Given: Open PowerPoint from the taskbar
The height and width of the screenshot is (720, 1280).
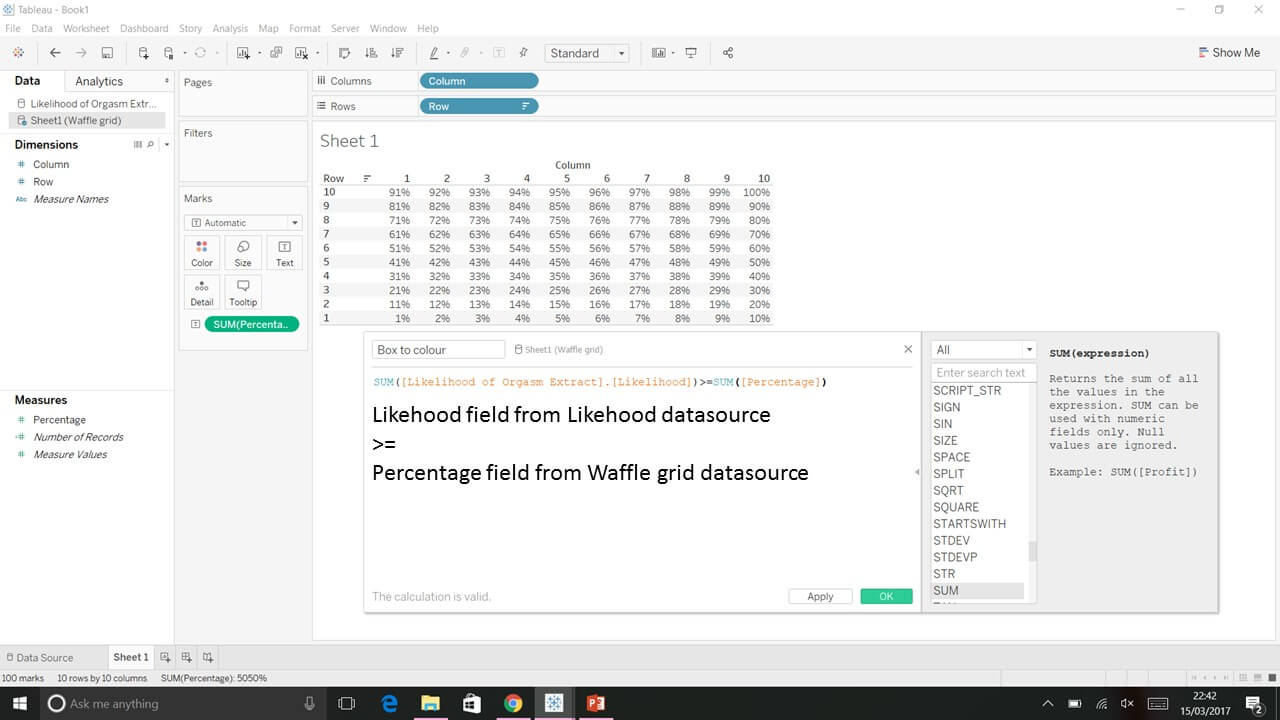Looking at the screenshot, I should pyautogui.click(x=595, y=703).
